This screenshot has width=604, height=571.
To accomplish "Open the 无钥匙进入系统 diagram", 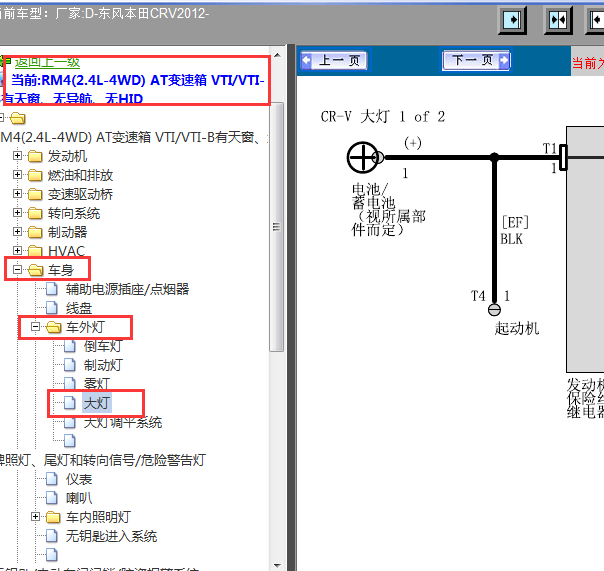I will click(x=111, y=536).
